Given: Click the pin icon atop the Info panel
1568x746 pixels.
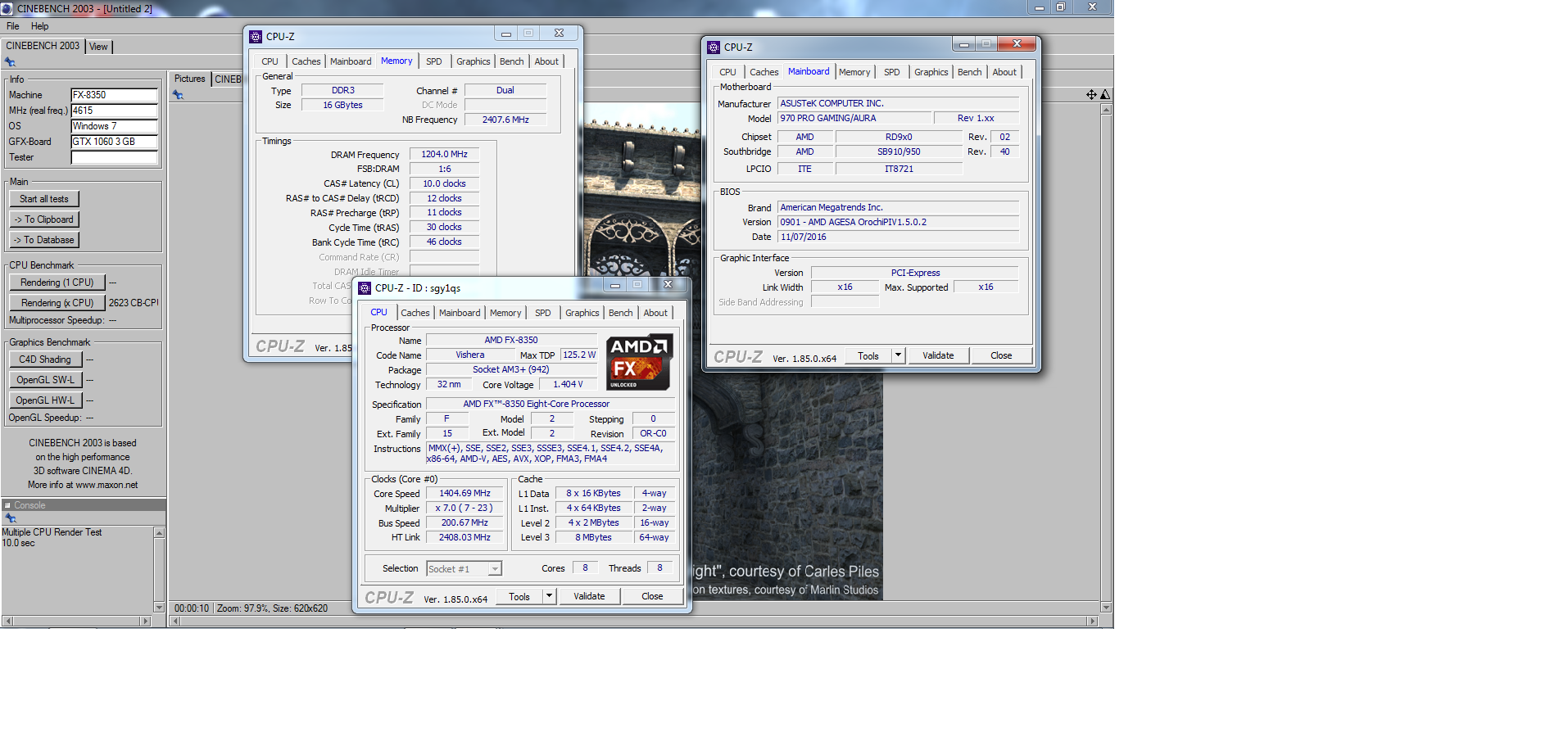Looking at the screenshot, I should [x=10, y=62].
